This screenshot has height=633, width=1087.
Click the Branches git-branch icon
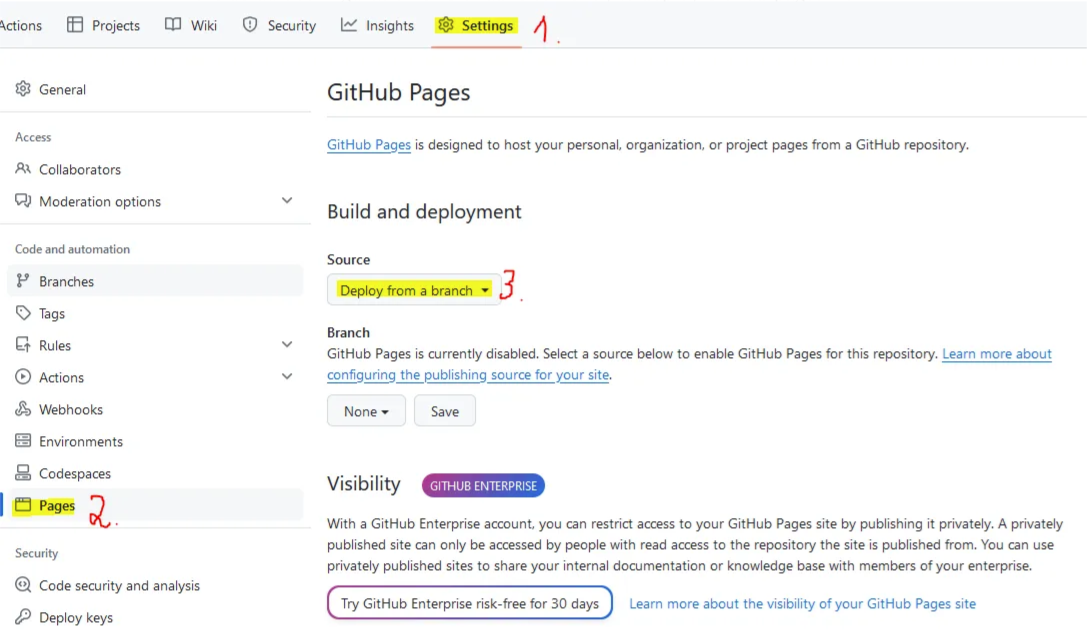(x=23, y=280)
